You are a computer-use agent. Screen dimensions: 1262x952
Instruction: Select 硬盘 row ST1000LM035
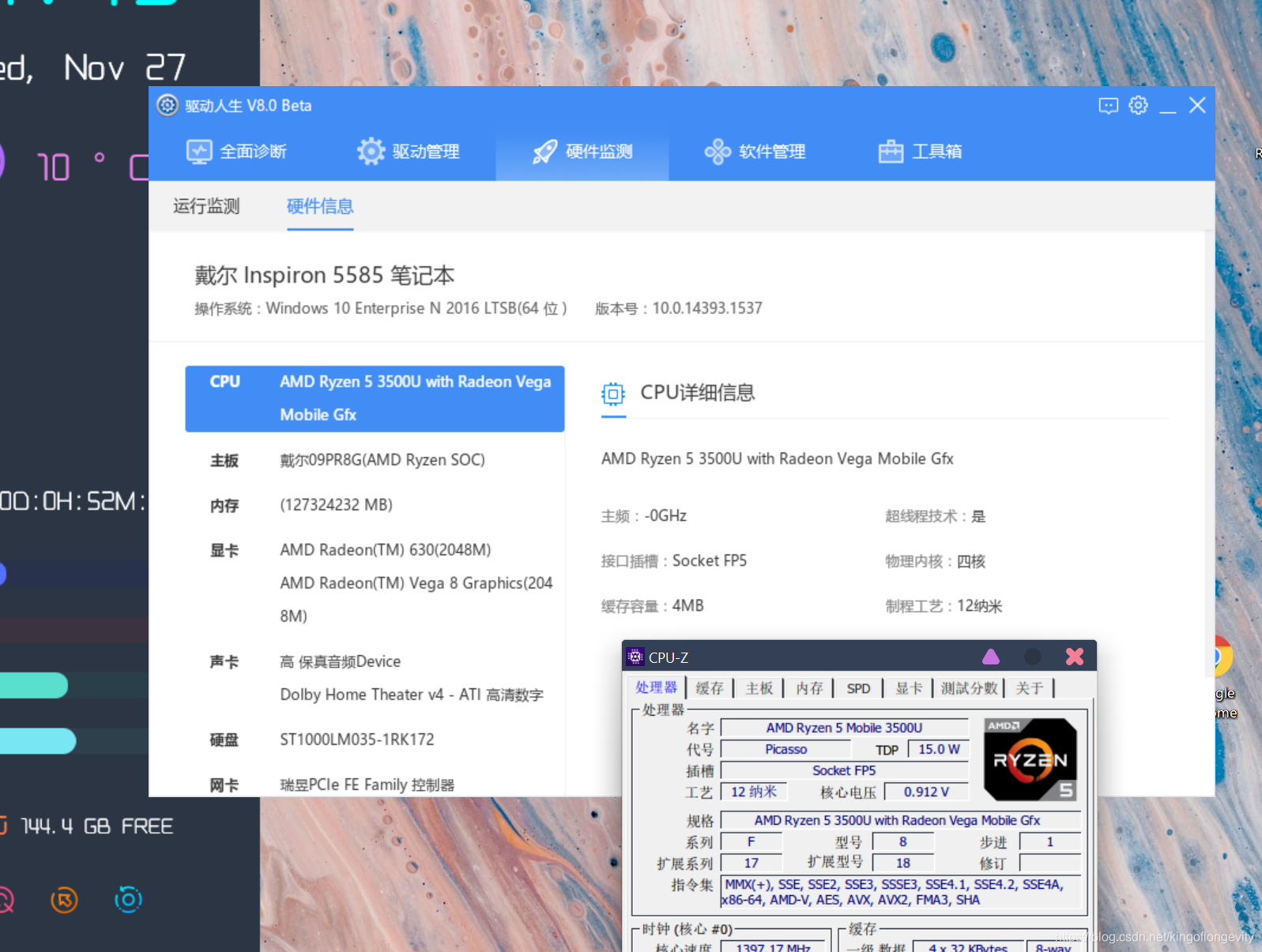click(375, 739)
